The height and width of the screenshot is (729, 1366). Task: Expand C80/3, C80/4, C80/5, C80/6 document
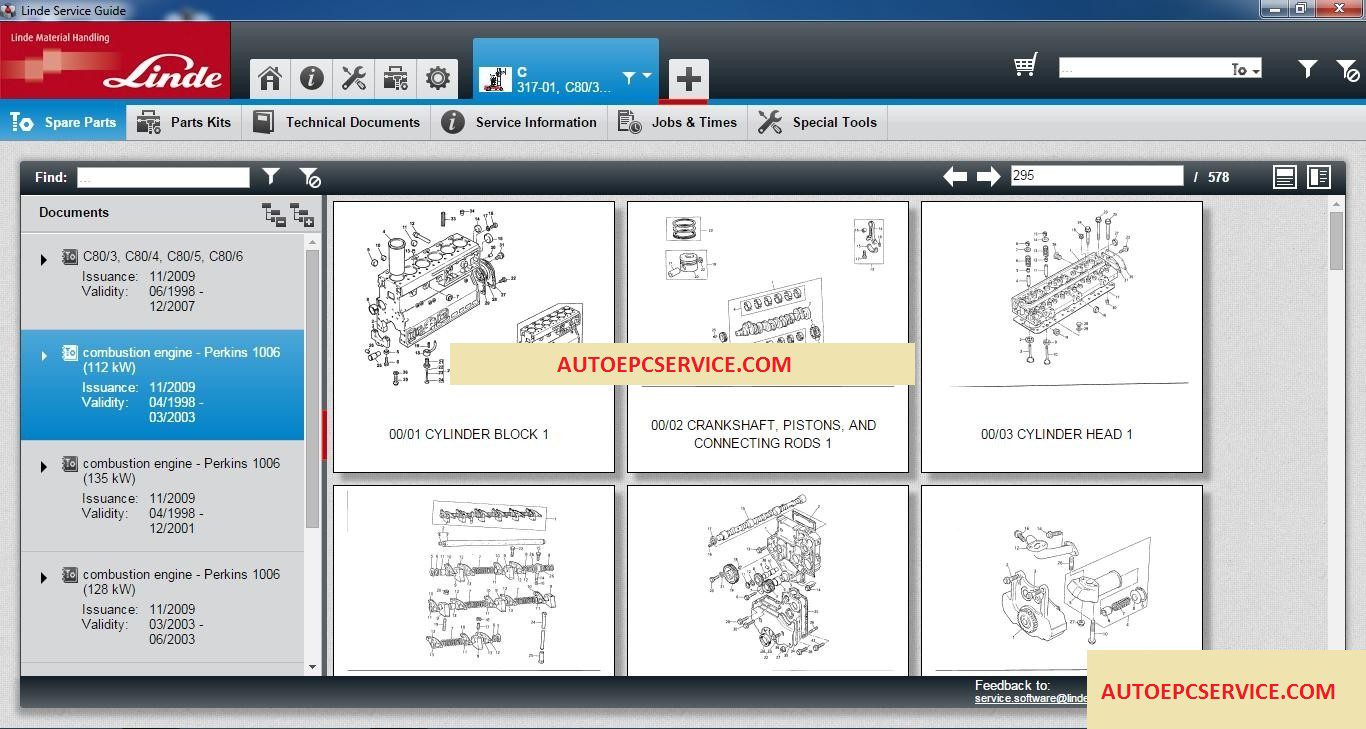(x=44, y=260)
